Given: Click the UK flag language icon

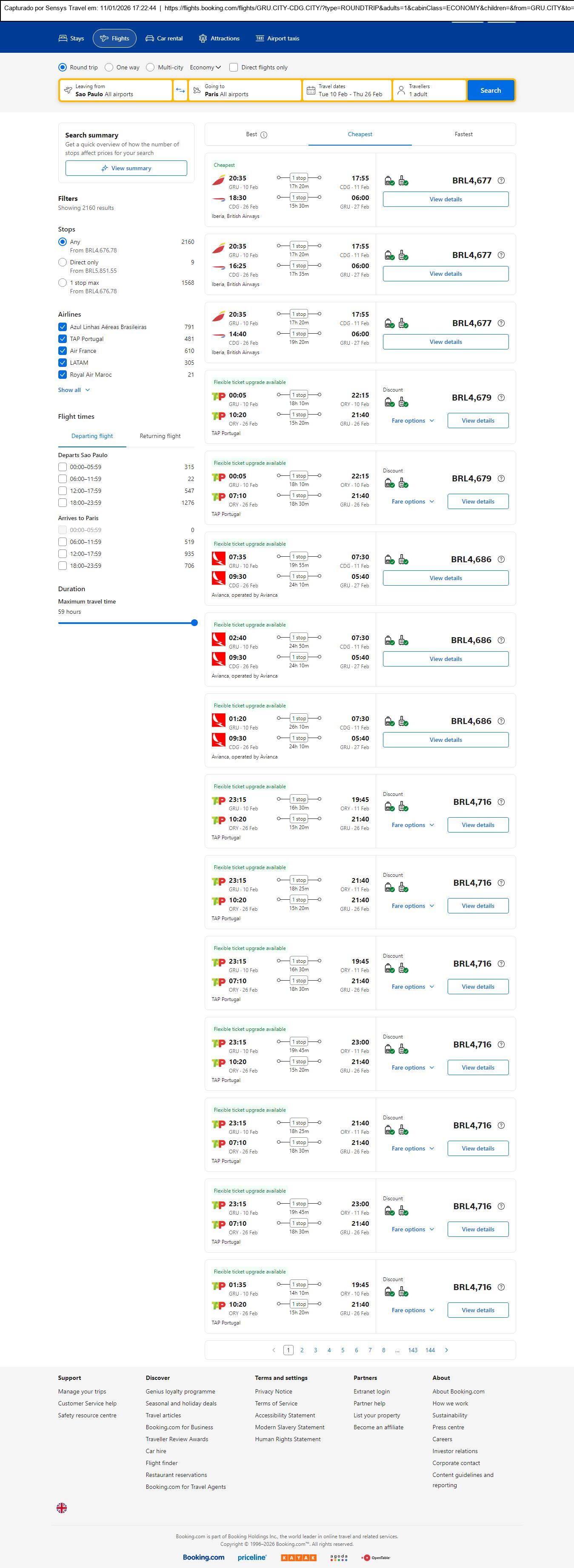Looking at the screenshot, I should tap(61, 1507).
